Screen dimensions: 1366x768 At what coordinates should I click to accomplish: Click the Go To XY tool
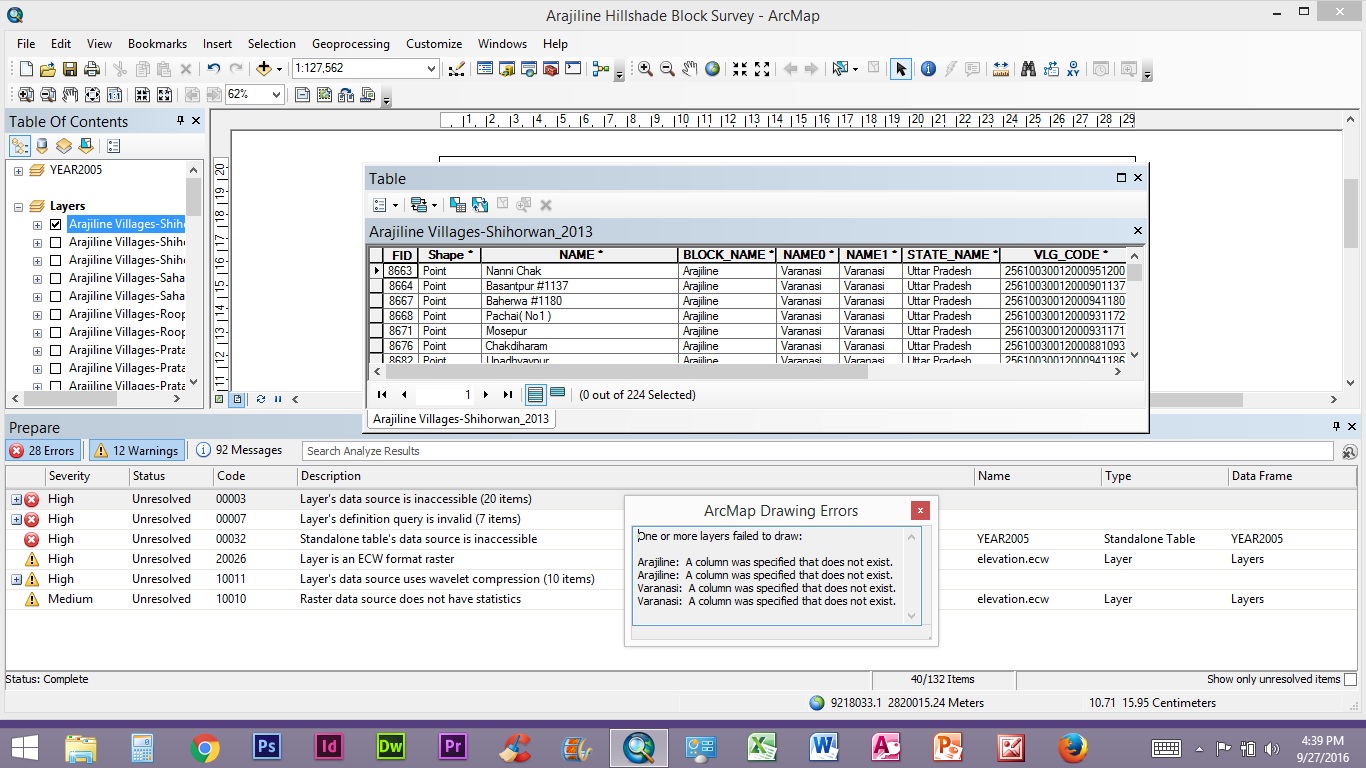coord(1073,69)
